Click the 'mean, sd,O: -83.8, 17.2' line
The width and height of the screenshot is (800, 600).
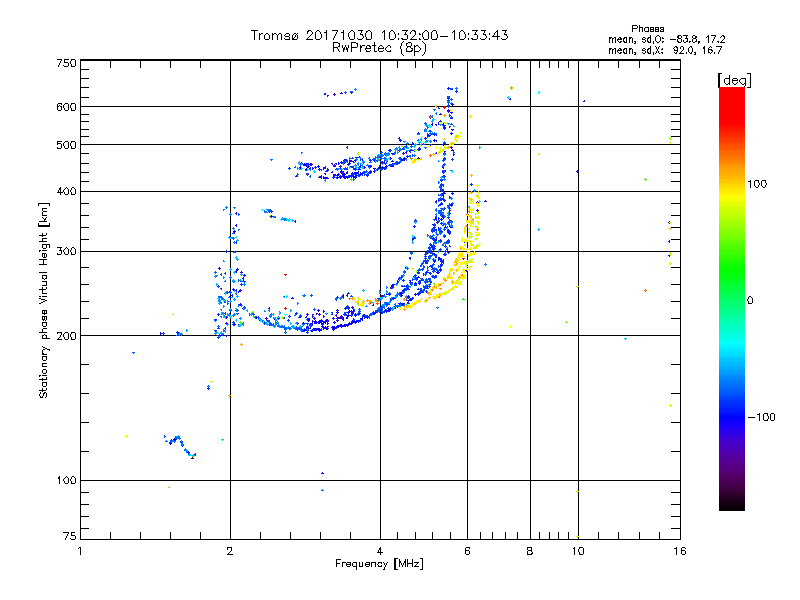click(666, 39)
